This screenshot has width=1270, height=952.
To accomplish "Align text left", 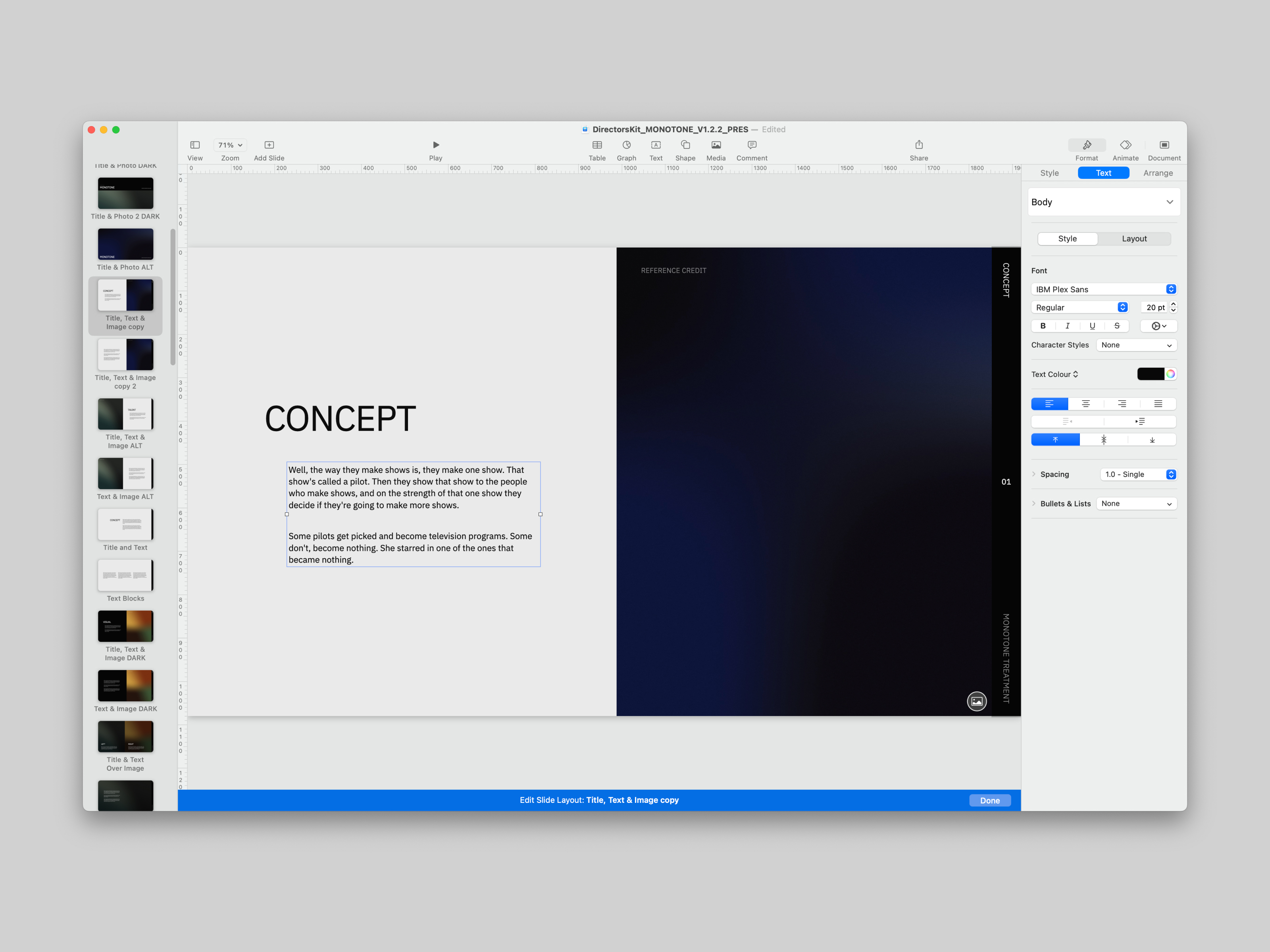I will coord(1049,404).
